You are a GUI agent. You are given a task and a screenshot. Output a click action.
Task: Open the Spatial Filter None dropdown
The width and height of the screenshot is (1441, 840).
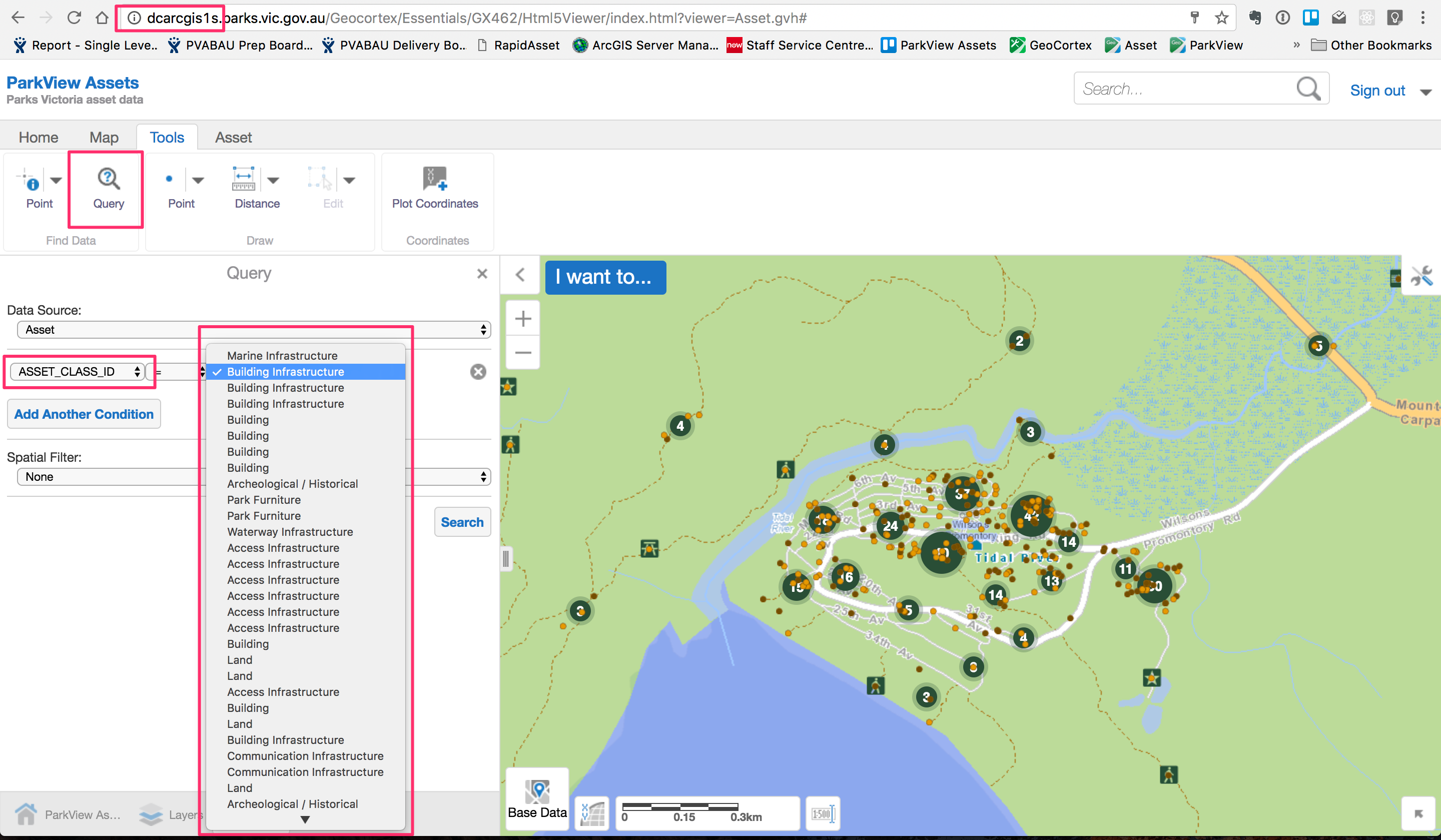coord(254,477)
